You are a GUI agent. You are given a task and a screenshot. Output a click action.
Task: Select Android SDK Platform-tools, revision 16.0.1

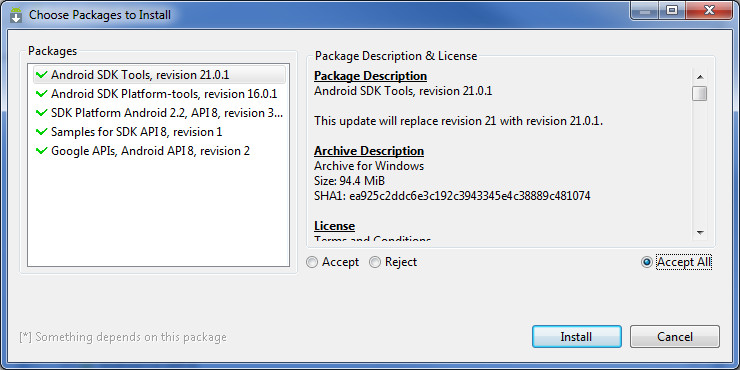pos(160,94)
